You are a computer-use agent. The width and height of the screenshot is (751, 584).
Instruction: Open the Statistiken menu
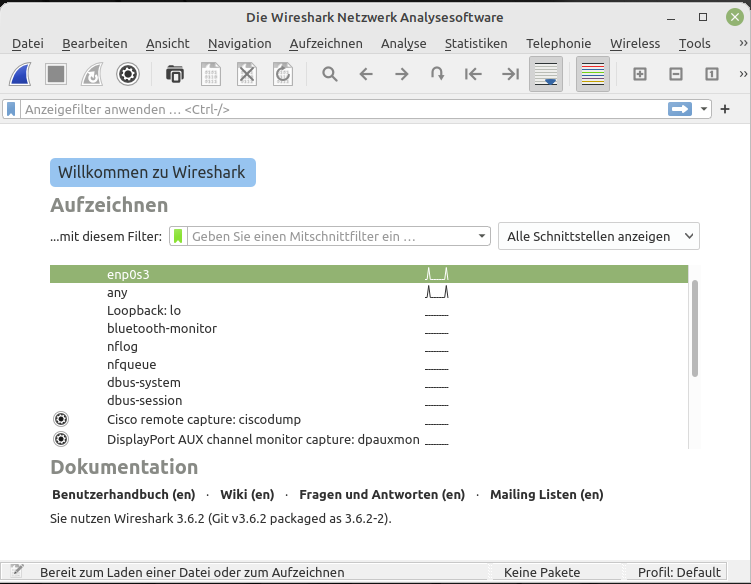(476, 44)
